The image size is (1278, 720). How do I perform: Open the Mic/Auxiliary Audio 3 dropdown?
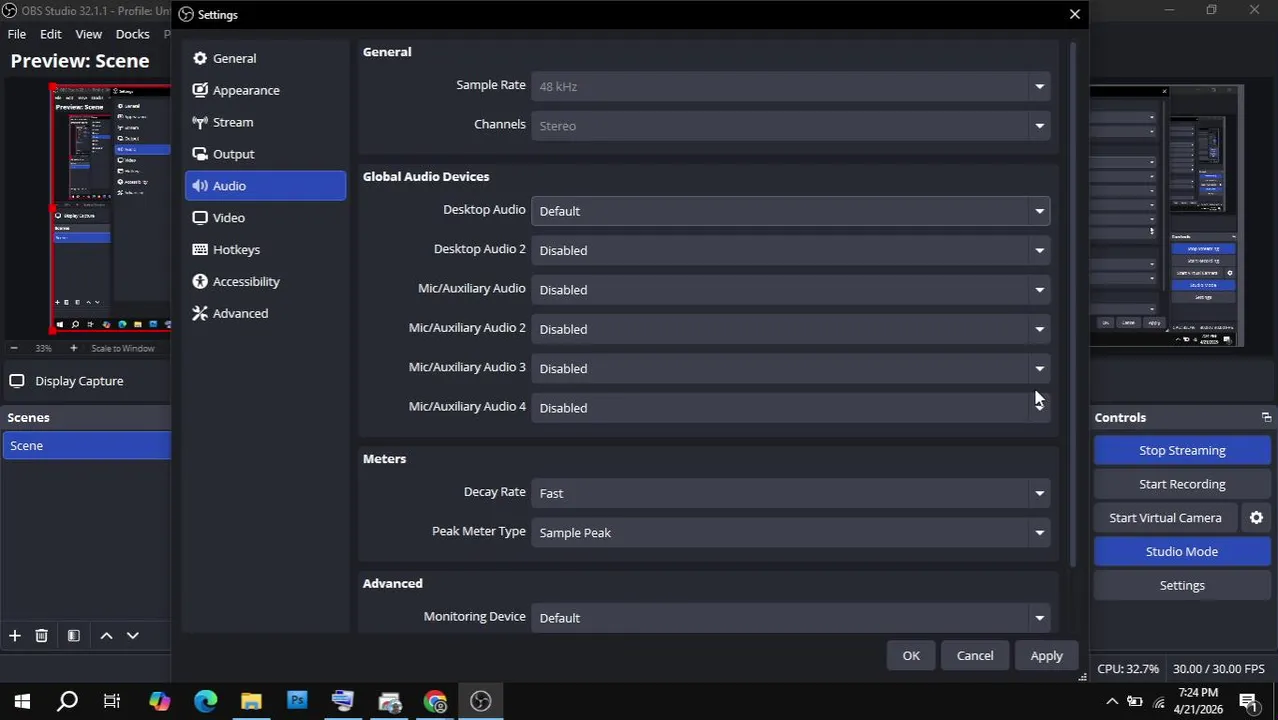[790, 368]
